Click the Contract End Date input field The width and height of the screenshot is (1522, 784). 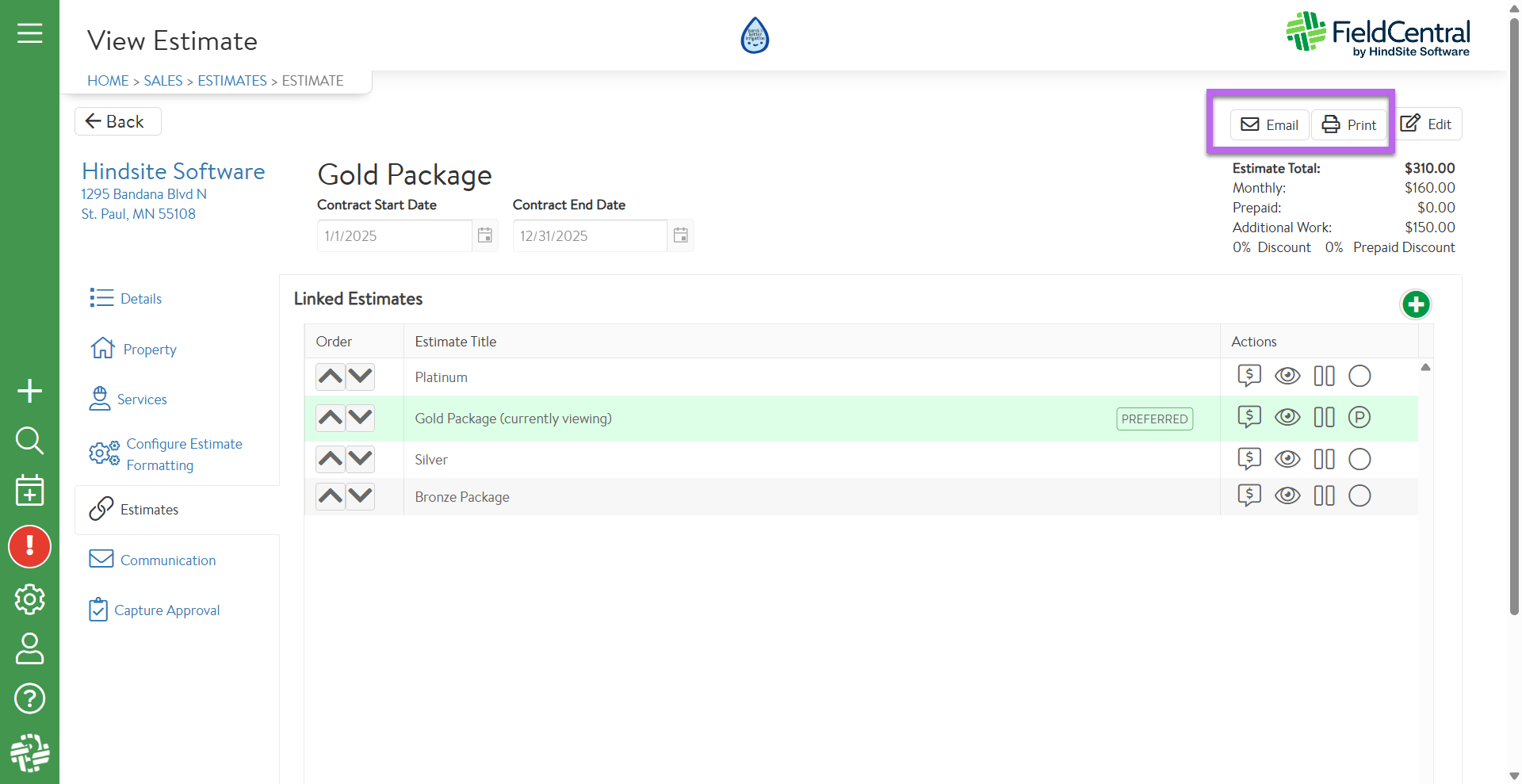(589, 235)
